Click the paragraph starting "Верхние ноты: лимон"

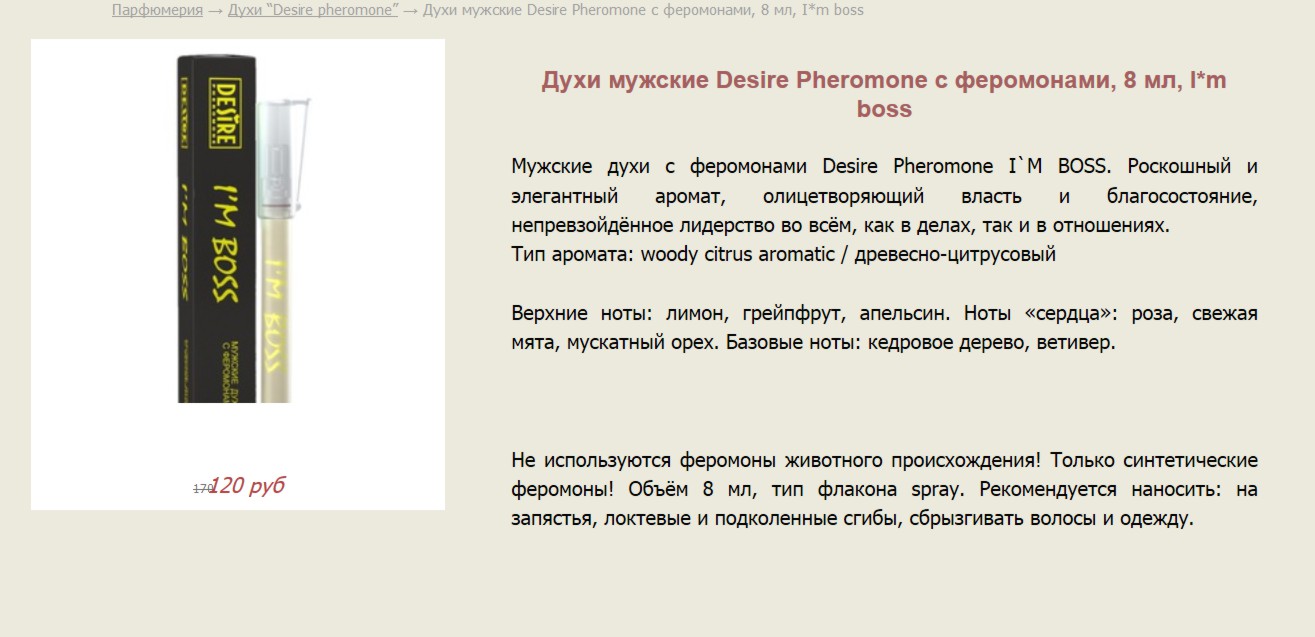click(x=884, y=328)
